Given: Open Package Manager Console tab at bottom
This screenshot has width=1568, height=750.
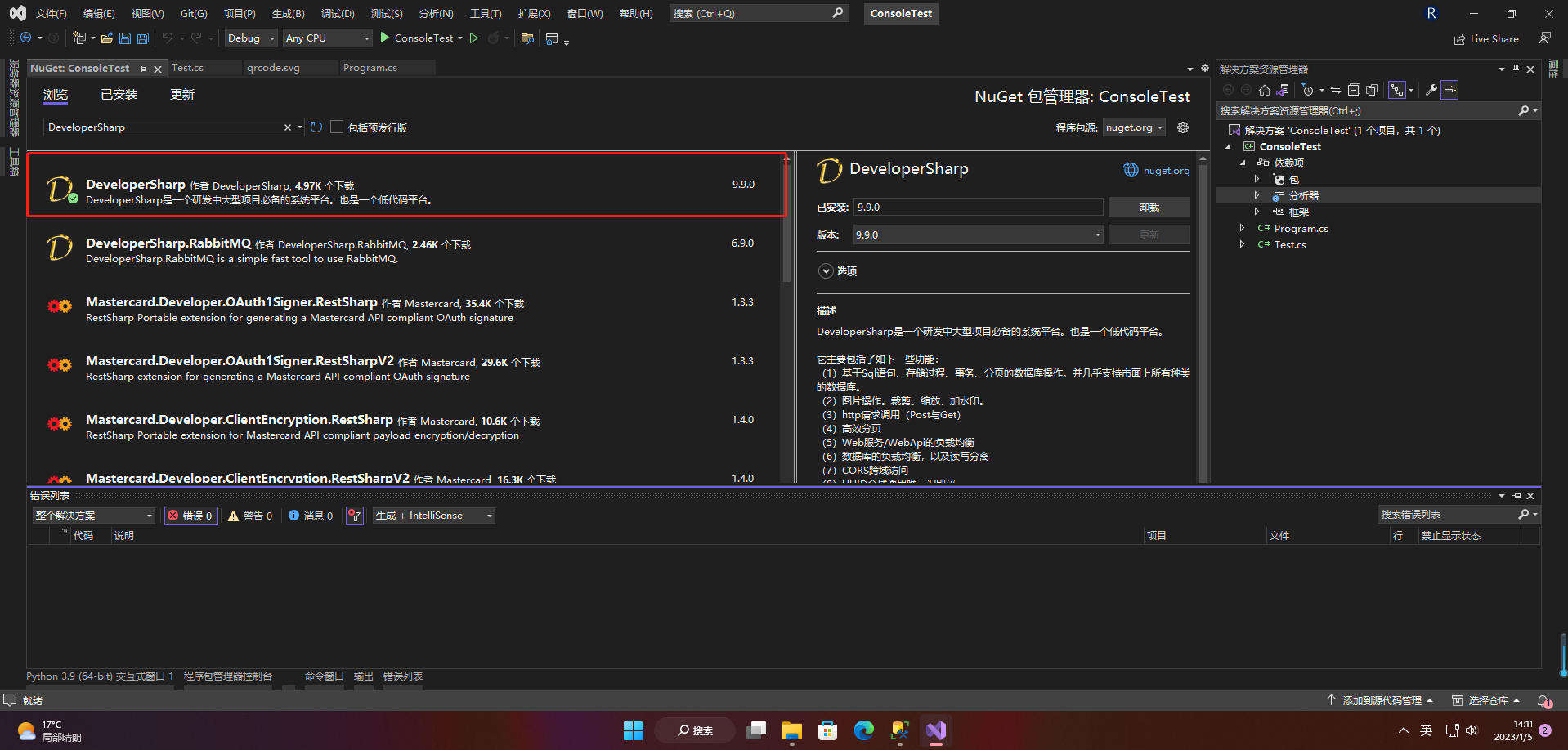Looking at the screenshot, I should tap(228, 676).
